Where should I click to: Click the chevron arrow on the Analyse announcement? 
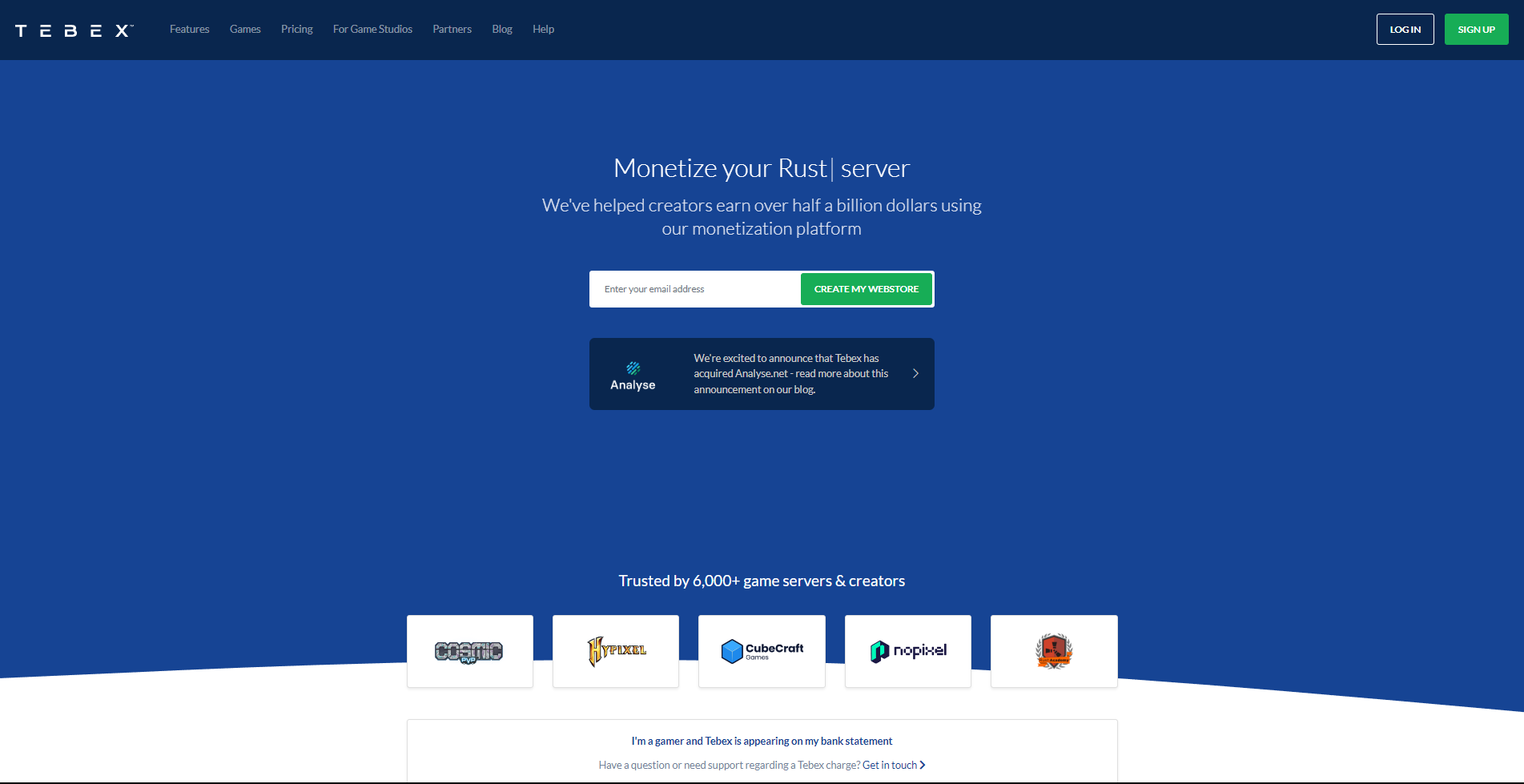coord(915,373)
